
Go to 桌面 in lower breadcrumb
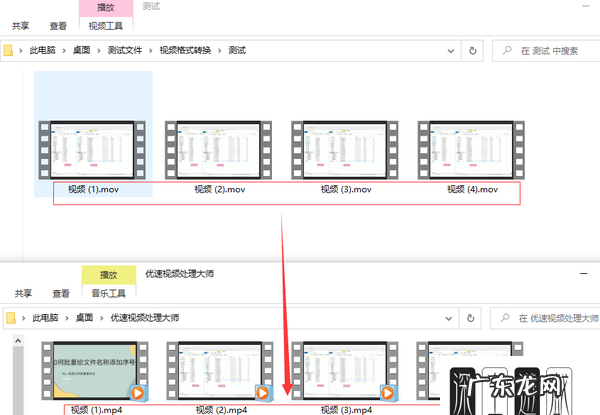pyautogui.click(x=84, y=317)
